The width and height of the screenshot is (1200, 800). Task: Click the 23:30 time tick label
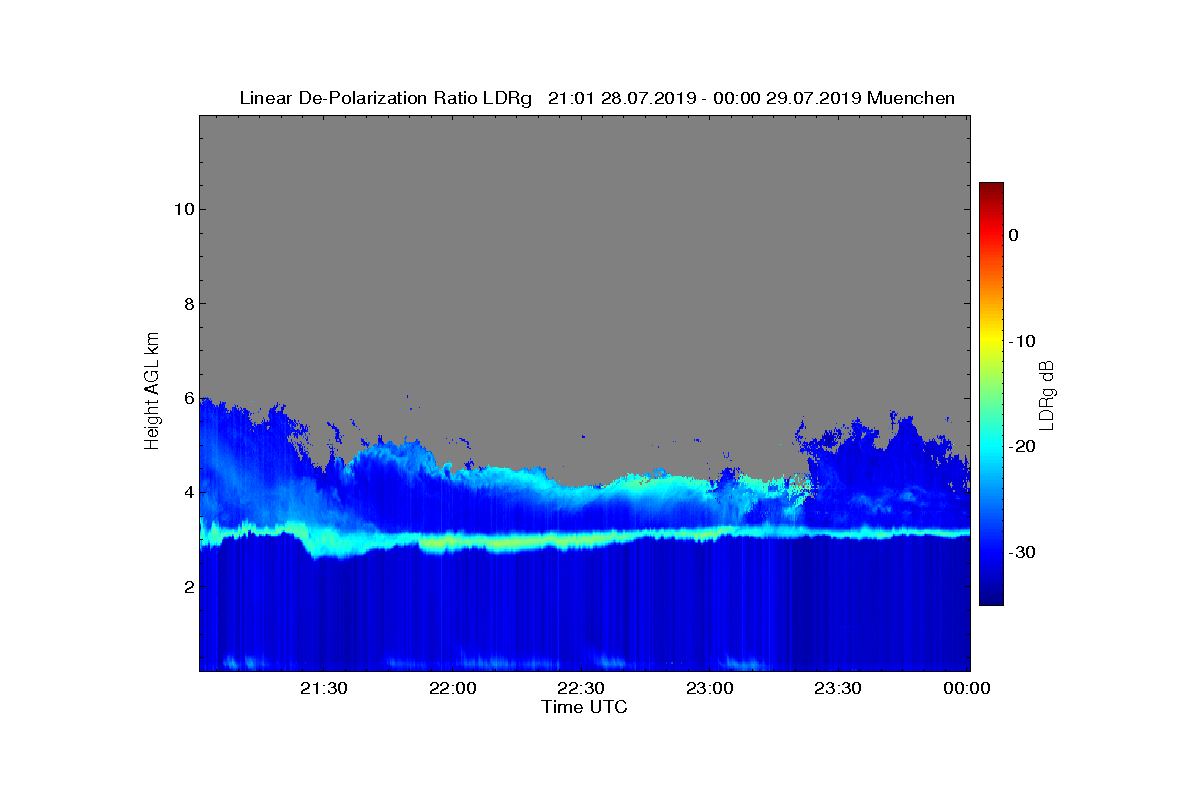(x=839, y=688)
